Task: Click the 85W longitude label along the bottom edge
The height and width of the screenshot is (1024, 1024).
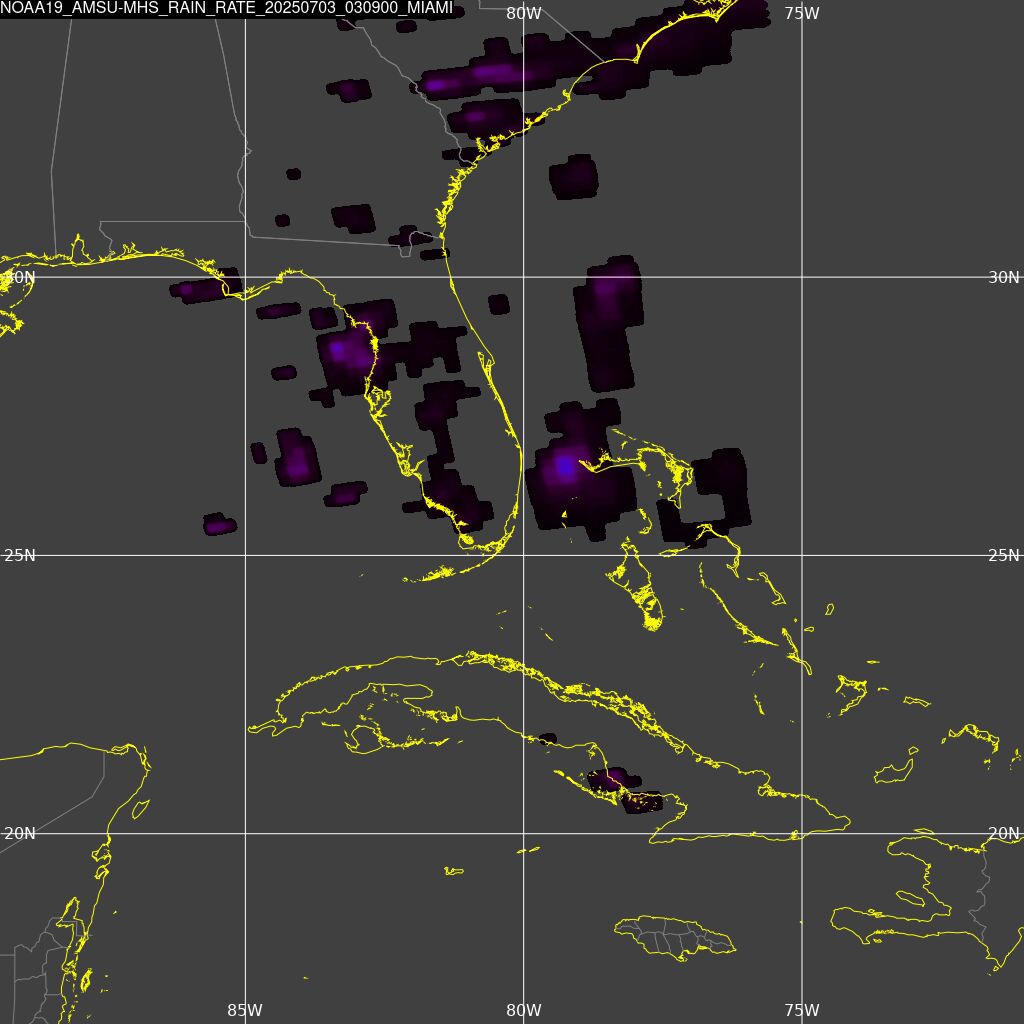Action: pos(245,1010)
